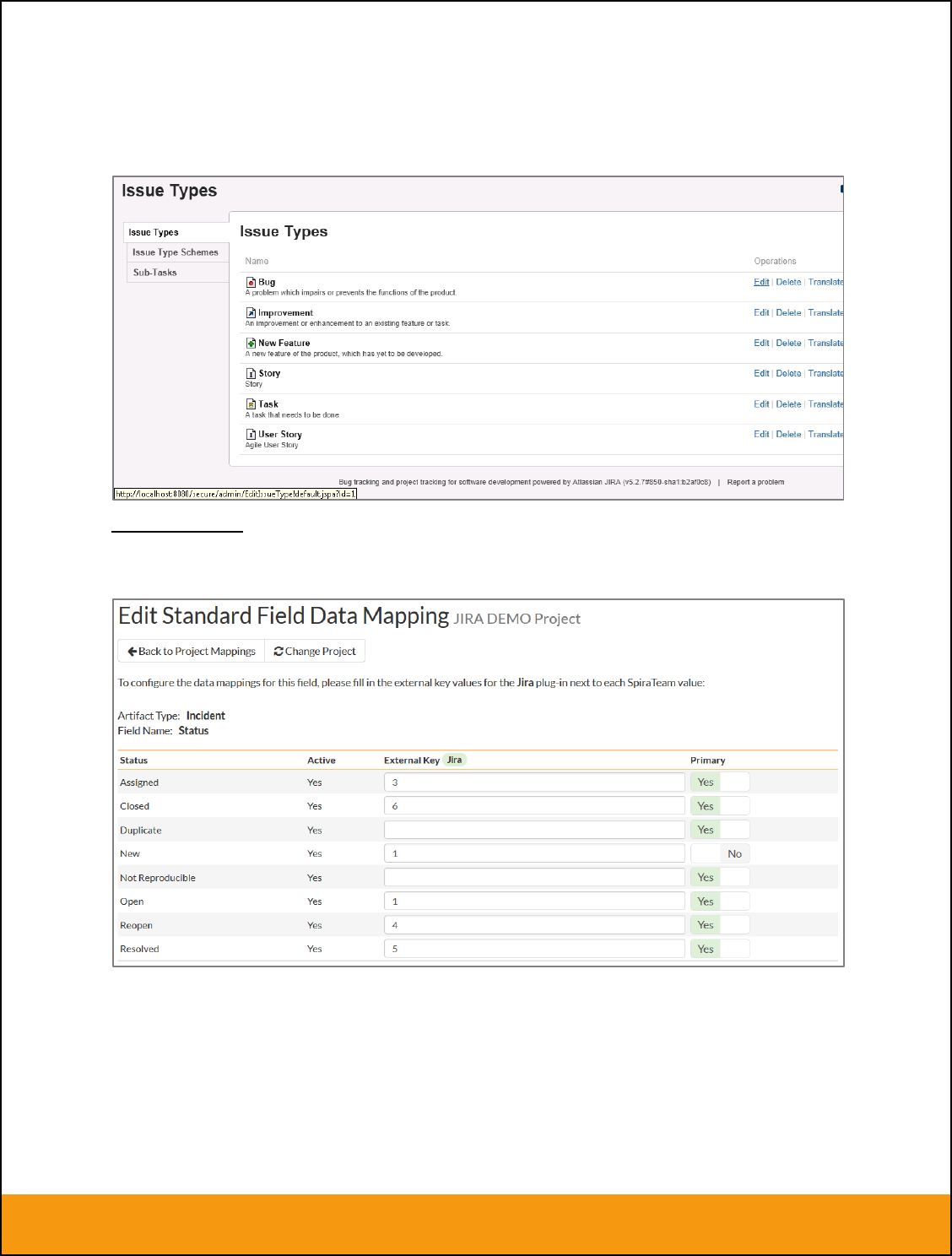Click the Closed external key input
This screenshot has width=952, height=1256.
[533, 806]
